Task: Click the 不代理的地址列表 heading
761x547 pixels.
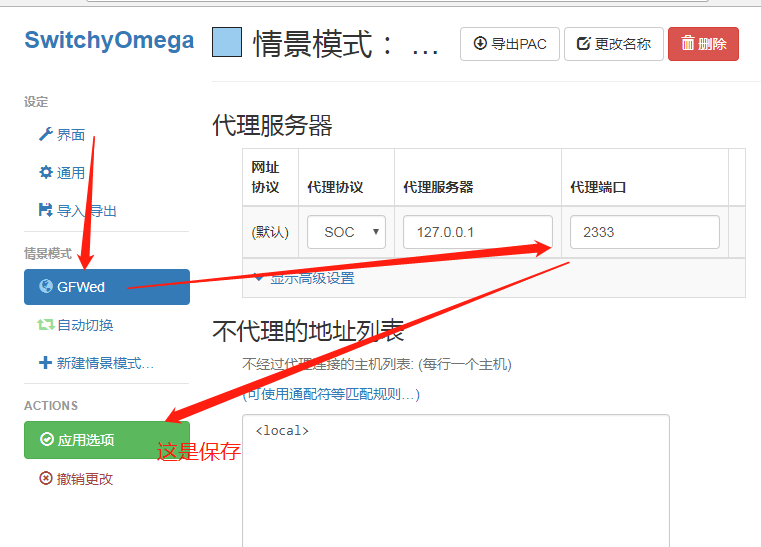Action: click(x=308, y=332)
